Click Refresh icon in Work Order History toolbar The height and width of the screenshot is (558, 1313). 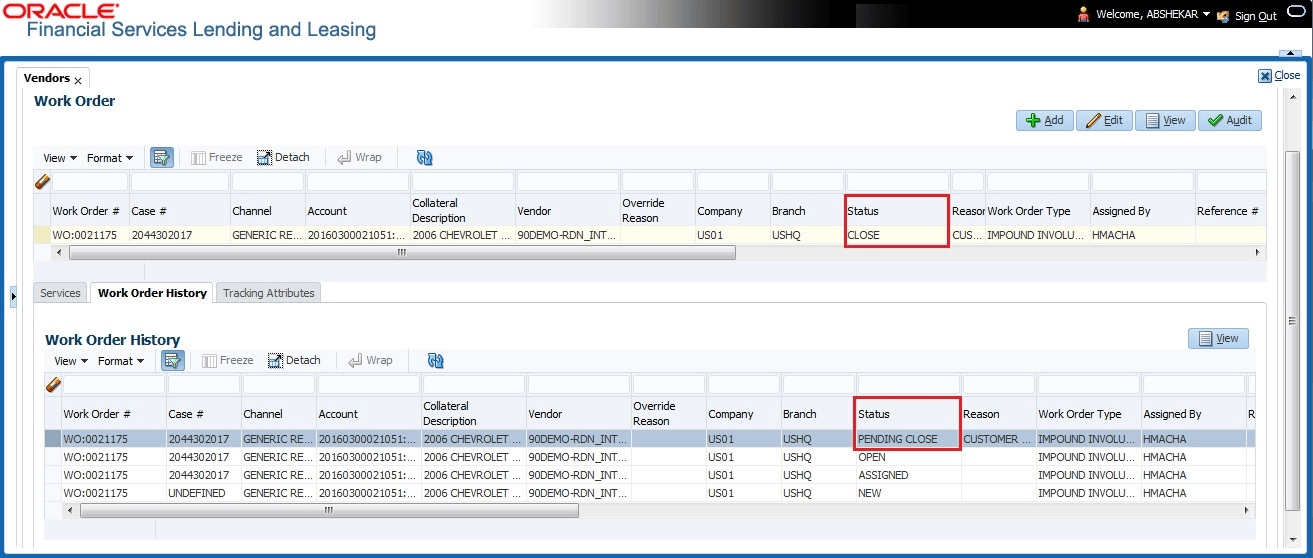(435, 361)
